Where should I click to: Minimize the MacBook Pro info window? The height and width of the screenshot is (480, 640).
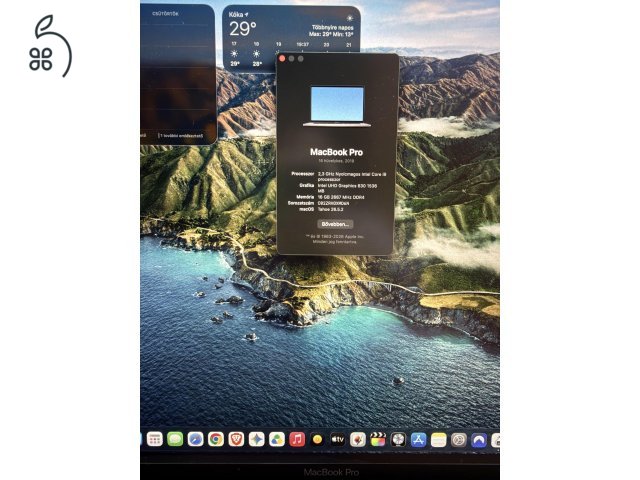click(x=291, y=59)
